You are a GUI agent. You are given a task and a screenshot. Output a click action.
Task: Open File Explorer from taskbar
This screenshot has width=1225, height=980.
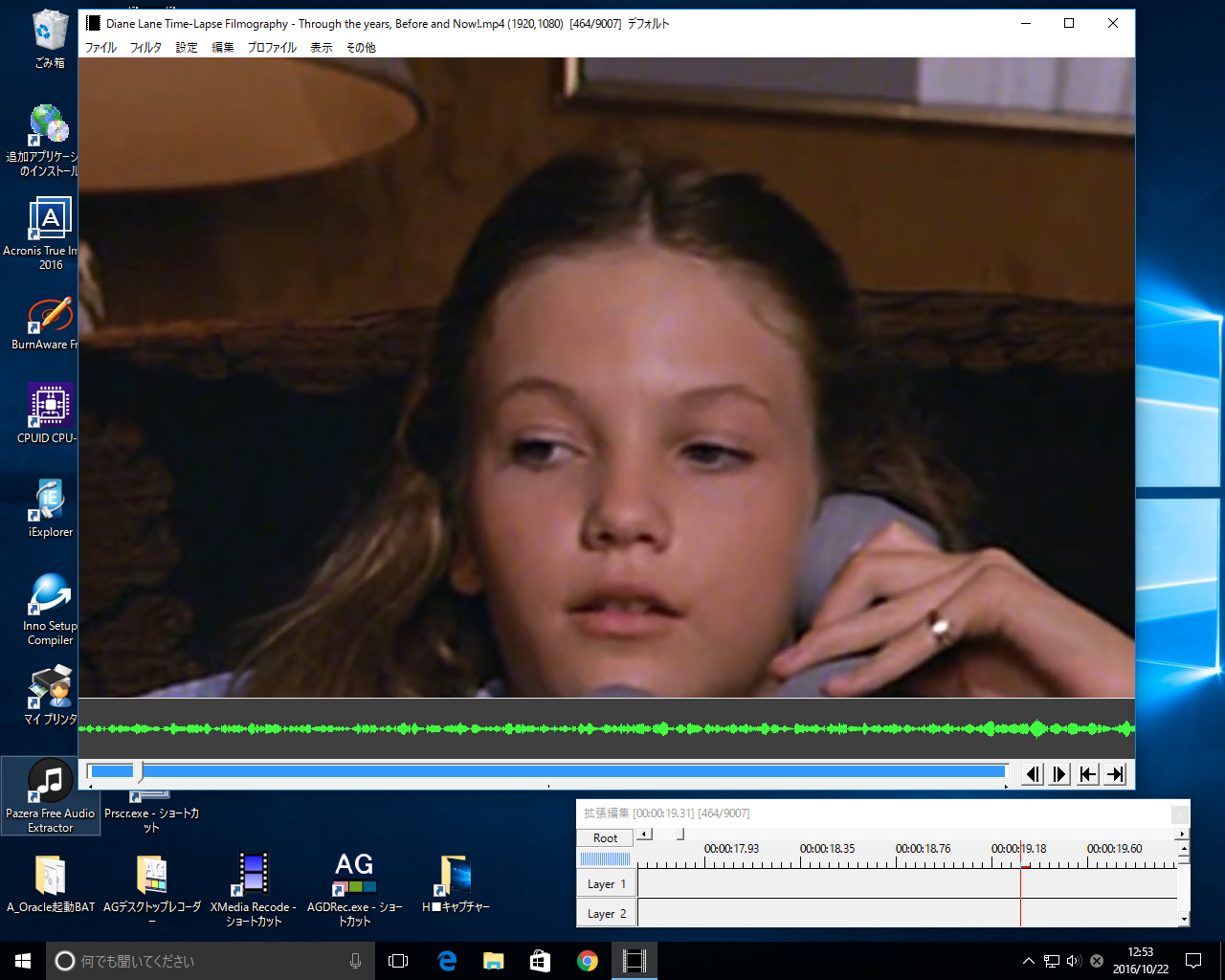pos(494,961)
